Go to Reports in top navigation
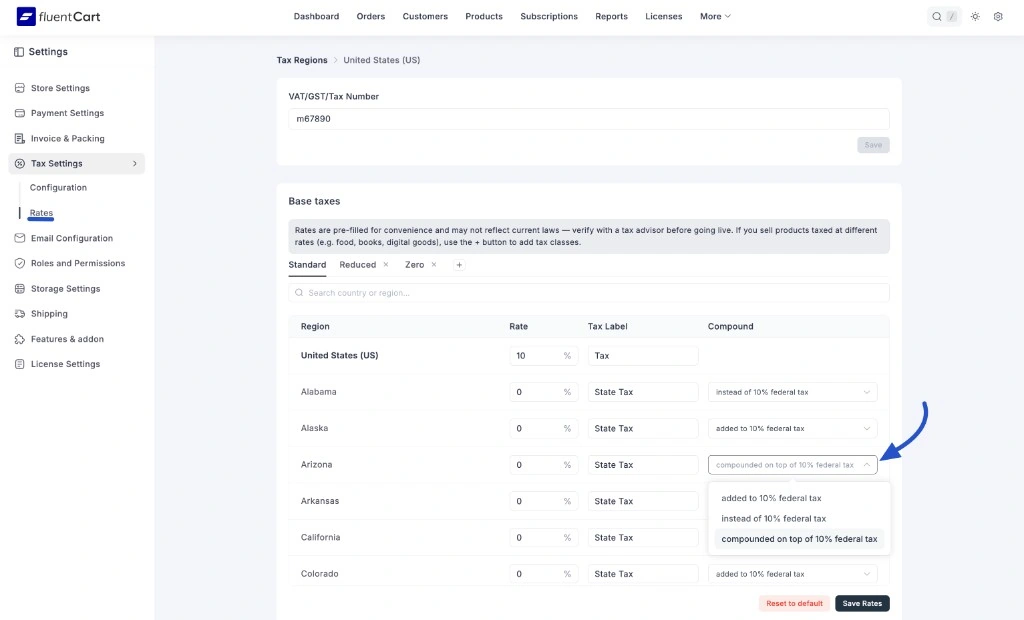The width and height of the screenshot is (1024, 620). click(x=611, y=16)
